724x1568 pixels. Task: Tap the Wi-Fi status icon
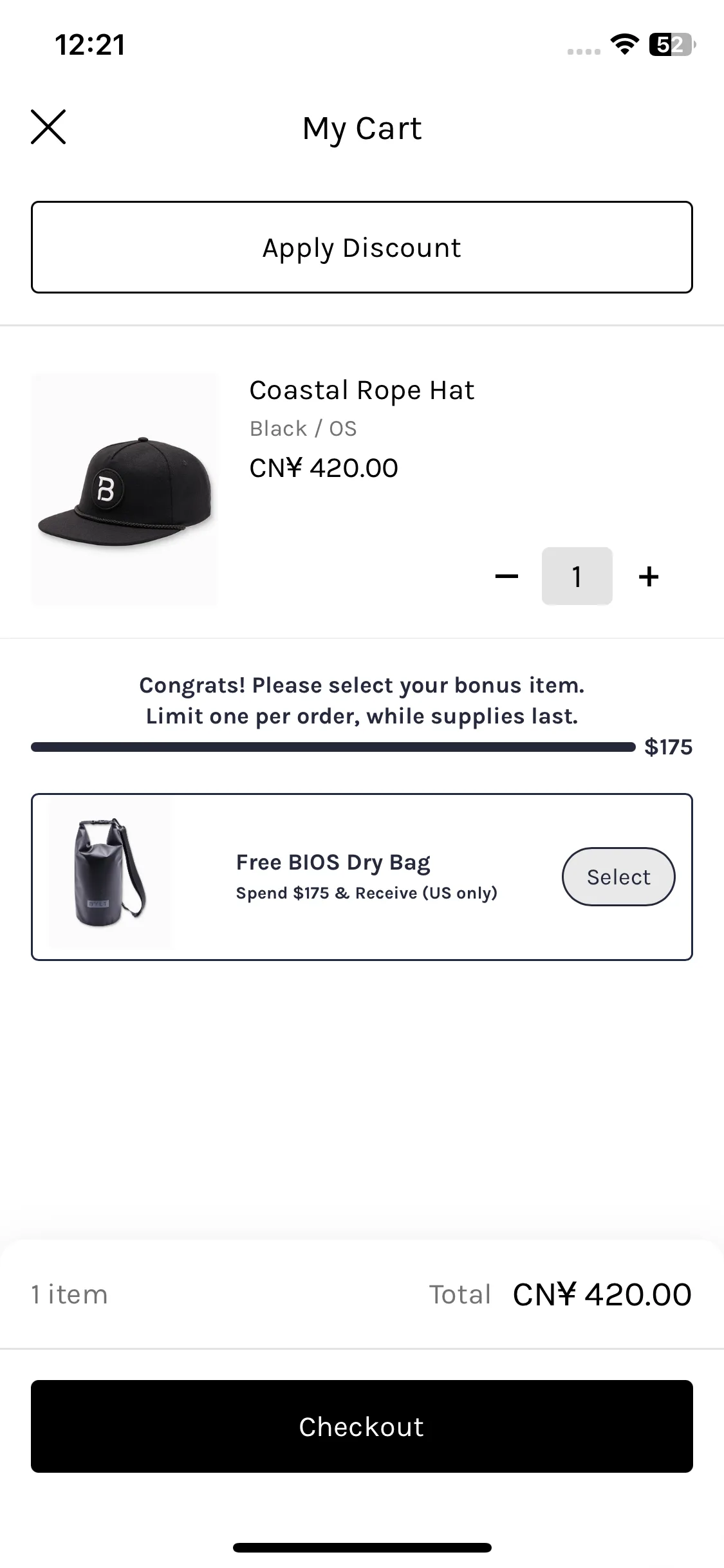point(624,44)
